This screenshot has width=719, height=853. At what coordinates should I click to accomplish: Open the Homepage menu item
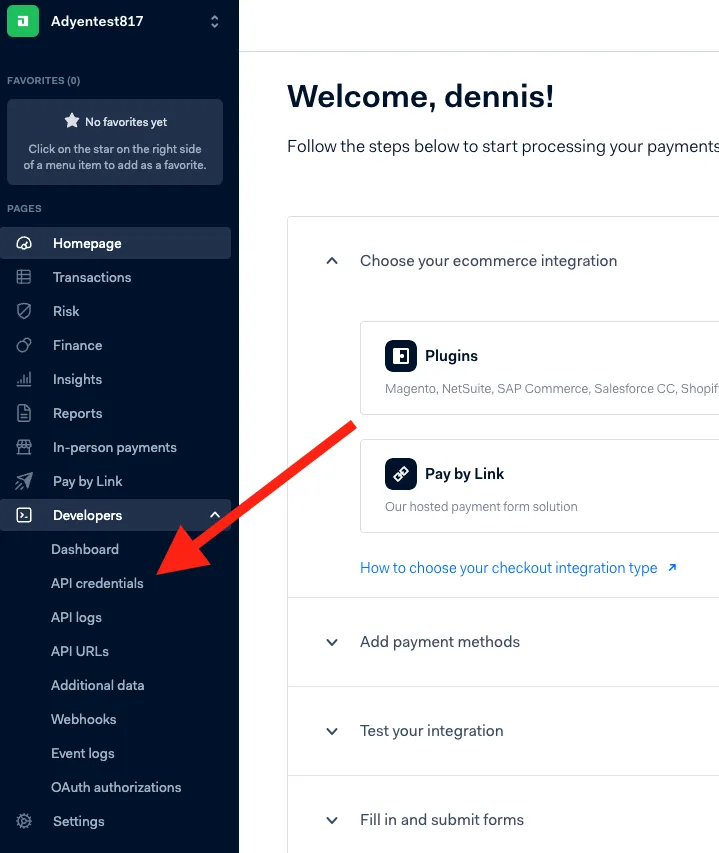115,243
